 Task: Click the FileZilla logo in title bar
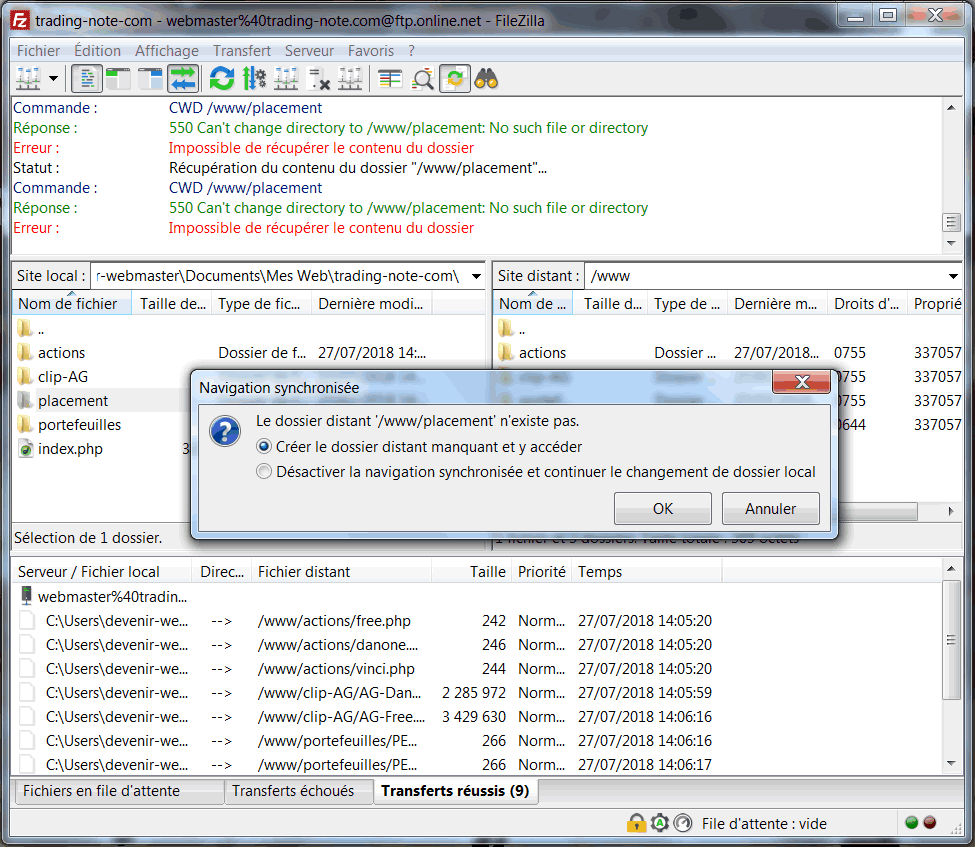(21, 21)
